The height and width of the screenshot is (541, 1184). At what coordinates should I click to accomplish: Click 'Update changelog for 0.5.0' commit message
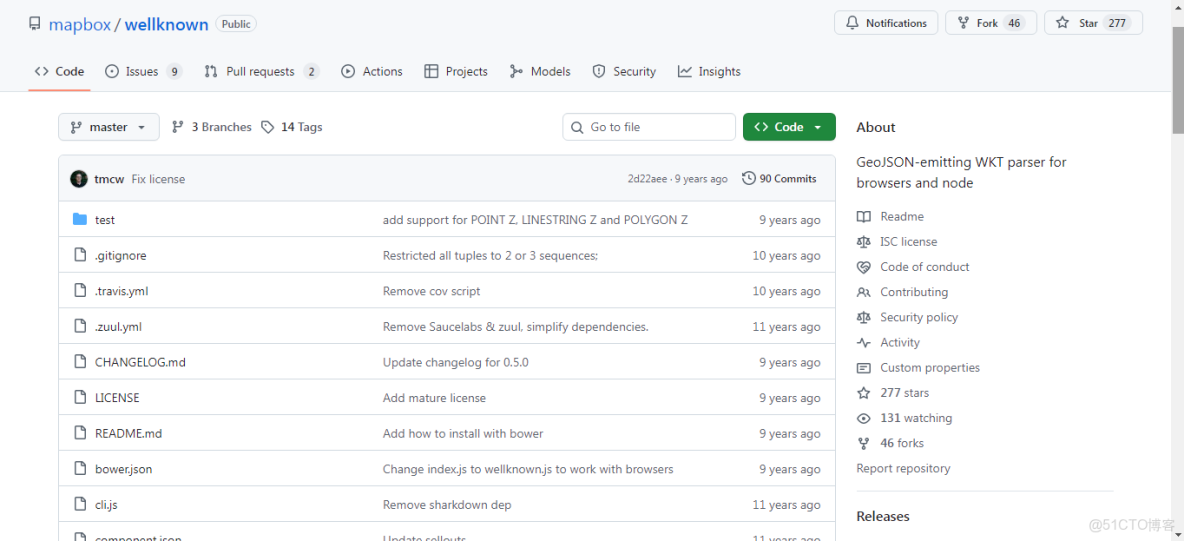point(455,362)
